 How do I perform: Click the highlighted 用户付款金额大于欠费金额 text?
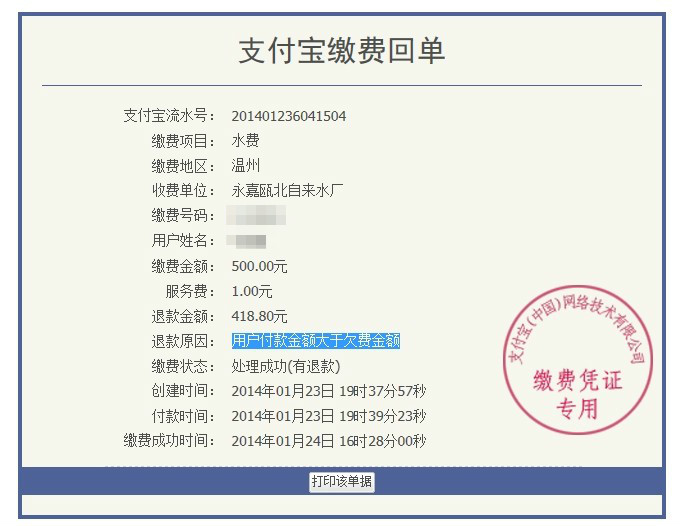[316, 341]
